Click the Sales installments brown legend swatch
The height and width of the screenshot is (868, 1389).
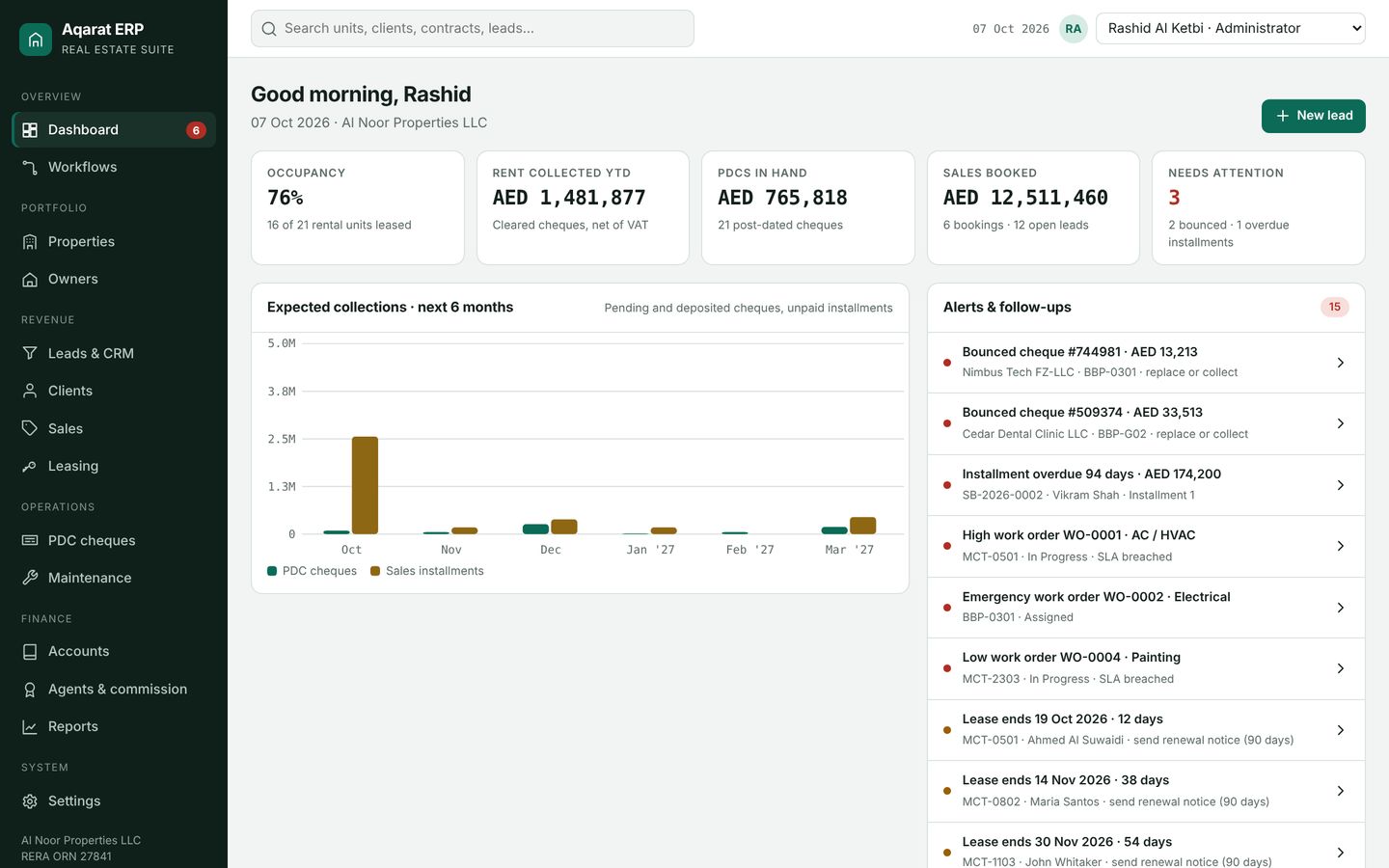tap(375, 571)
